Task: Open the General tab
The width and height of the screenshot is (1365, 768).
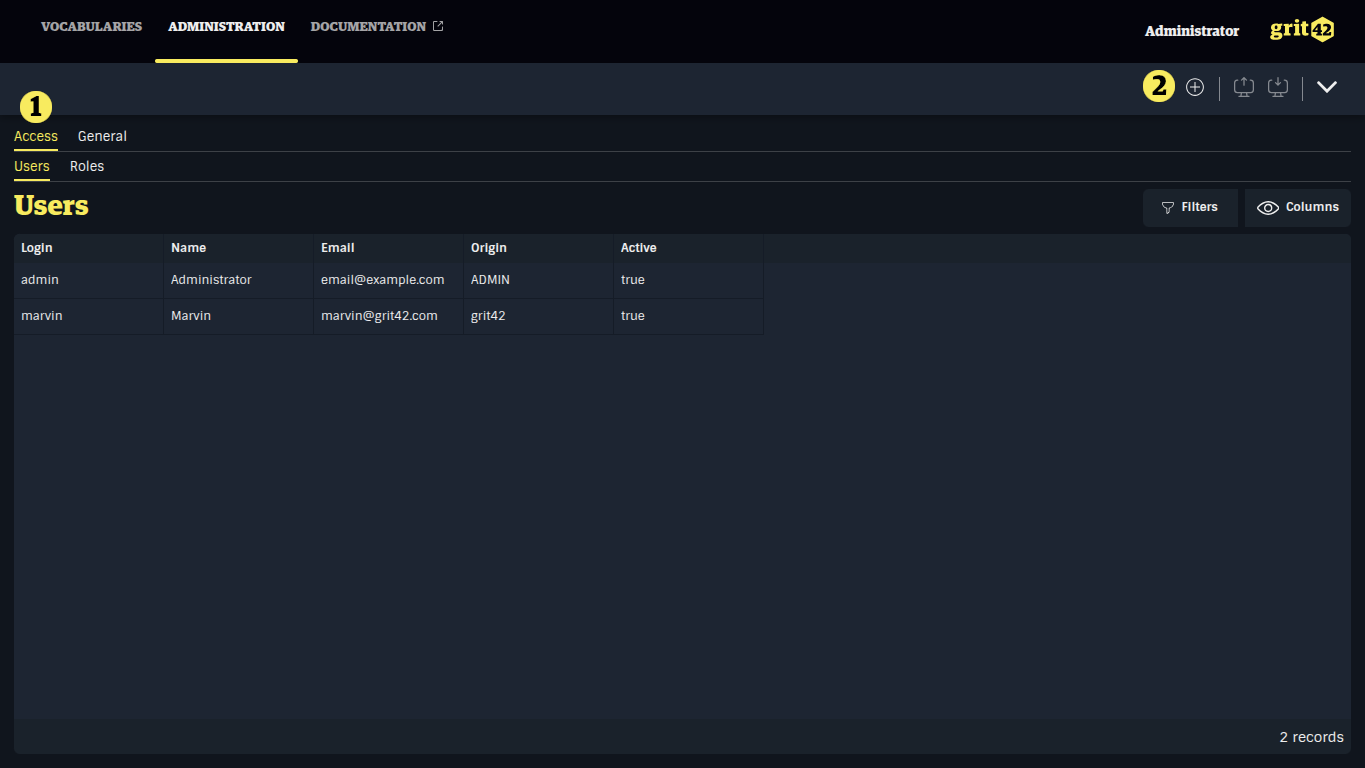Action: click(x=102, y=136)
